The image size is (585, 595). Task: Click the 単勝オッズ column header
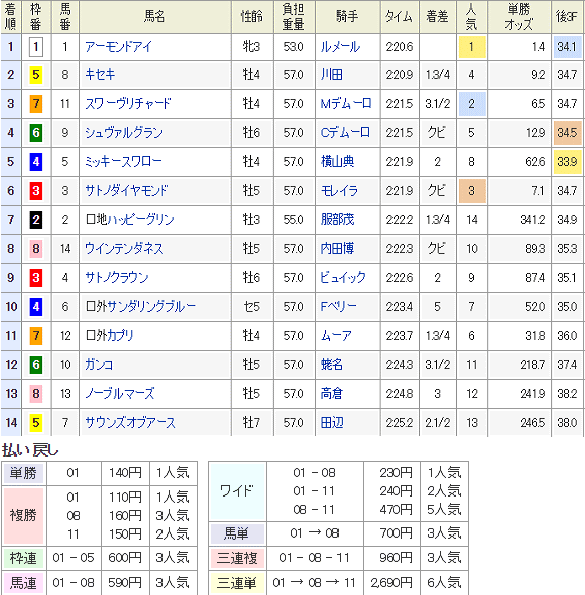tap(519, 17)
